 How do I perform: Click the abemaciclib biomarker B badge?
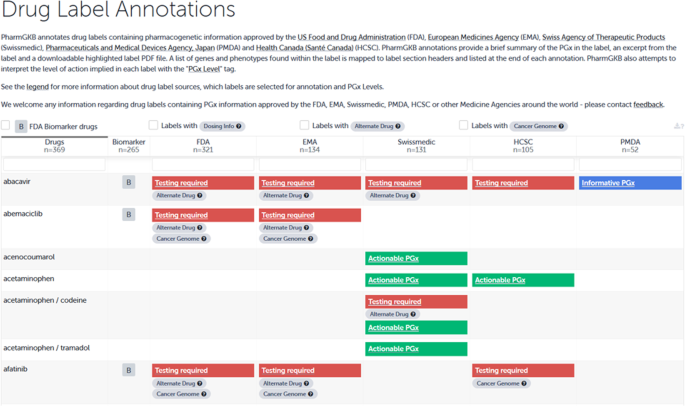128,215
